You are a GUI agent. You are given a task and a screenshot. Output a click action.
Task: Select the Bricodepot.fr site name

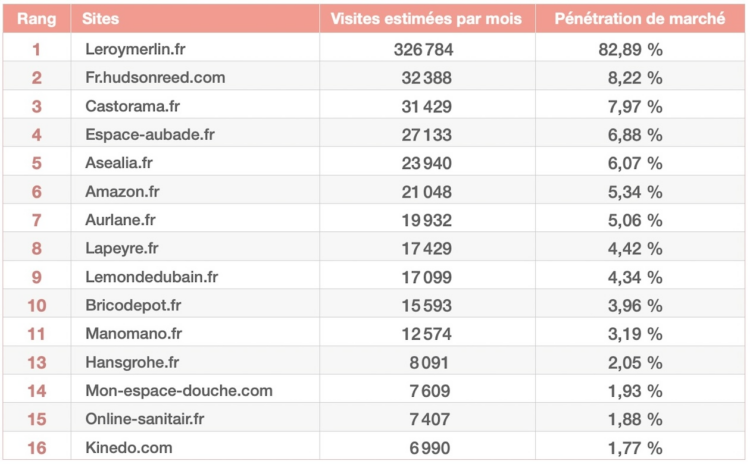pos(133,305)
